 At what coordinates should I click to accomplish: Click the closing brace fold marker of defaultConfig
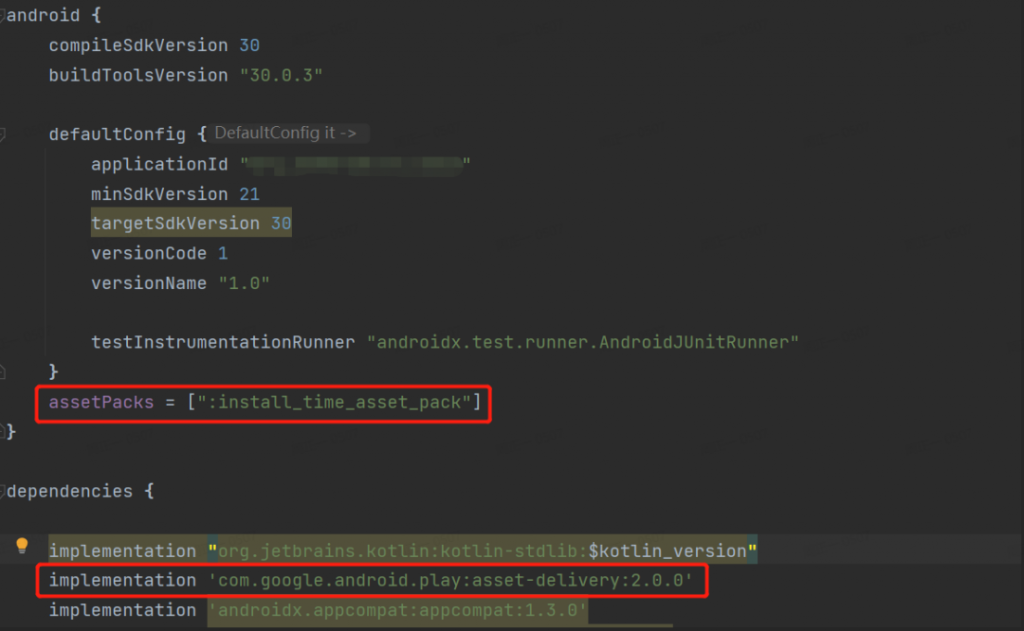point(2,372)
